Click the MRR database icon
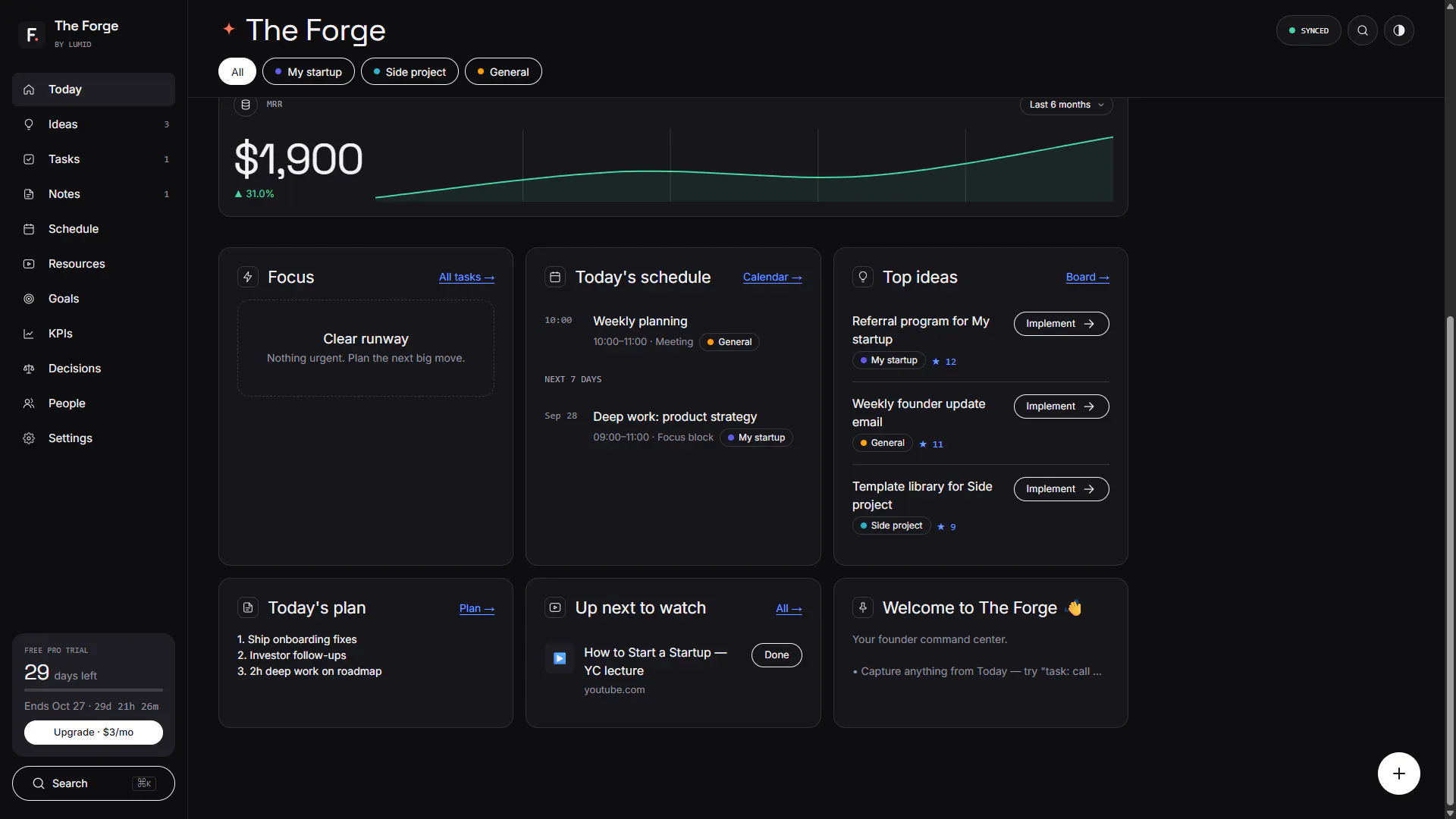Viewport: 1456px width, 819px height. pyautogui.click(x=246, y=105)
